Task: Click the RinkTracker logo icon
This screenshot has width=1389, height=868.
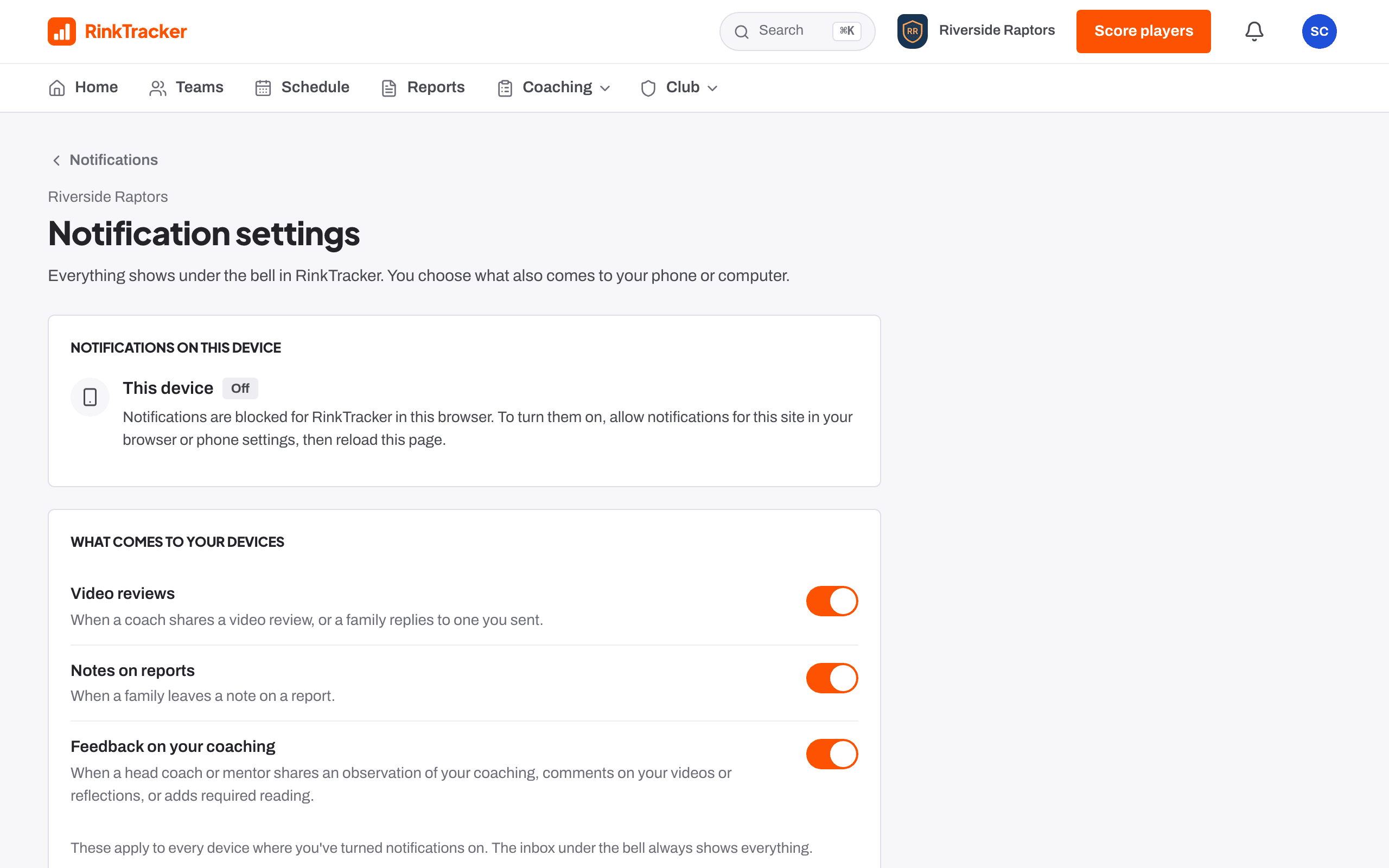Action: [61, 31]
